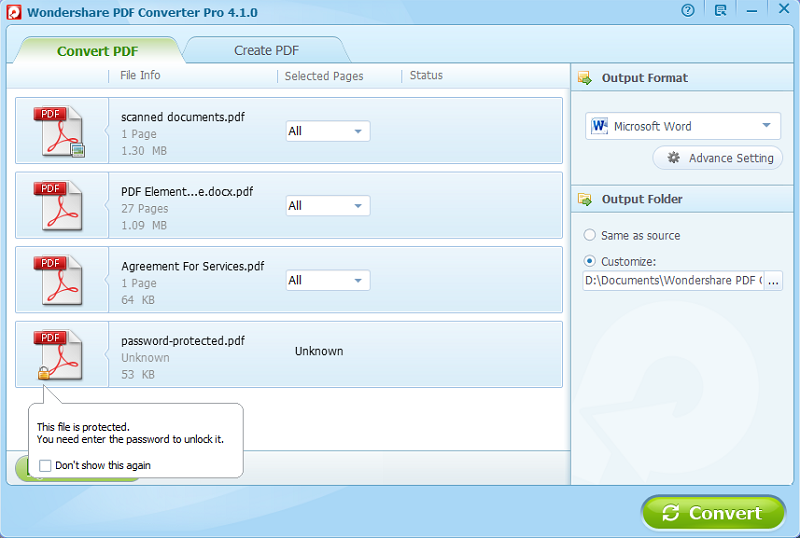Click the Selected Pages column header
The image size is (800, 538).
coord(324,76)
